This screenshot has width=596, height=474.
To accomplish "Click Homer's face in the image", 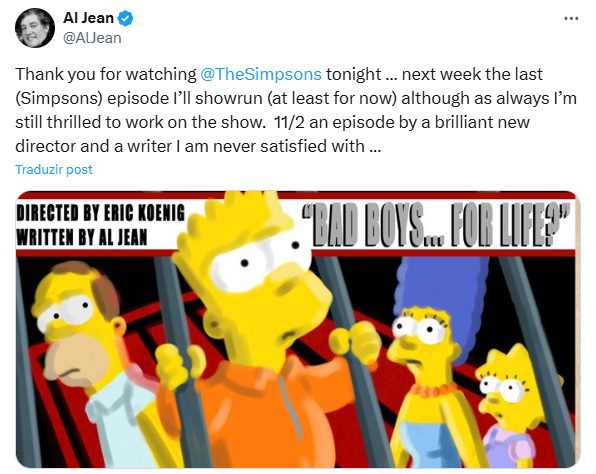I will (76, 334).
